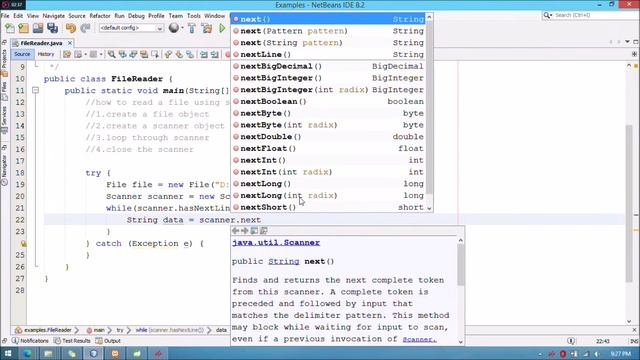Click the globe browser icon in toolbar

(174, 28)
